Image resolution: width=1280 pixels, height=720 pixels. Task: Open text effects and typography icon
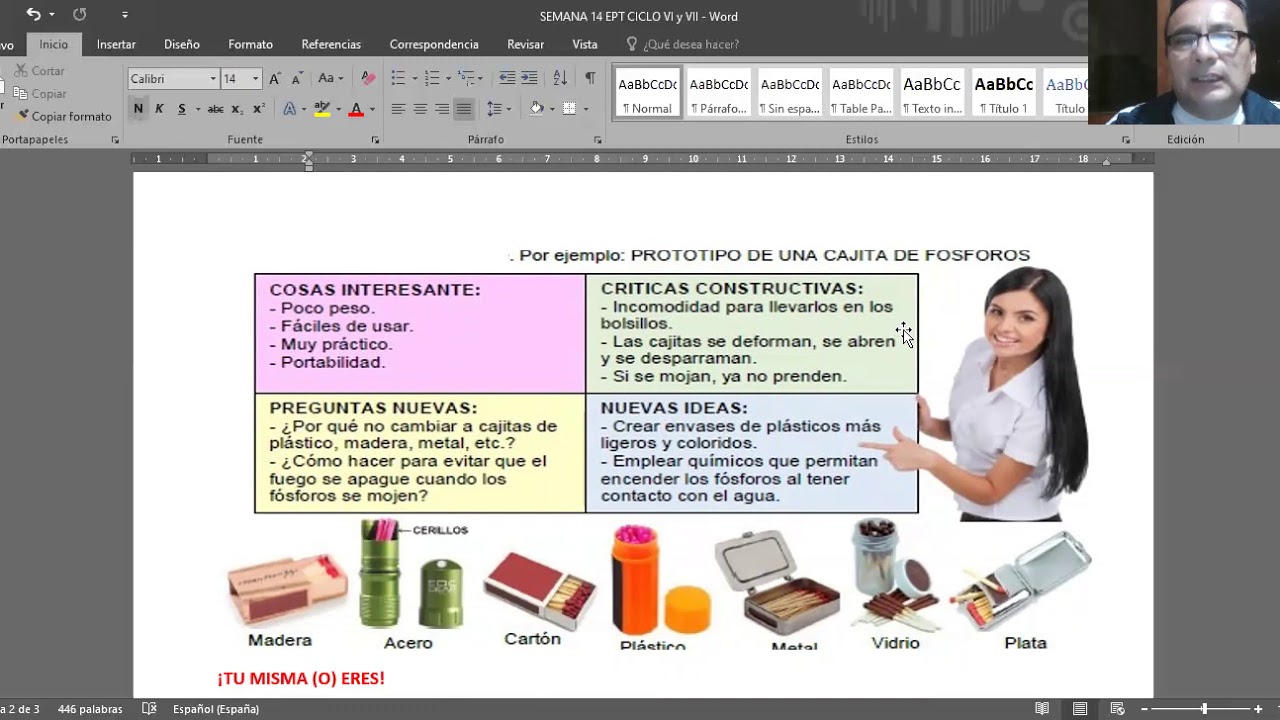tap(290, 109)
